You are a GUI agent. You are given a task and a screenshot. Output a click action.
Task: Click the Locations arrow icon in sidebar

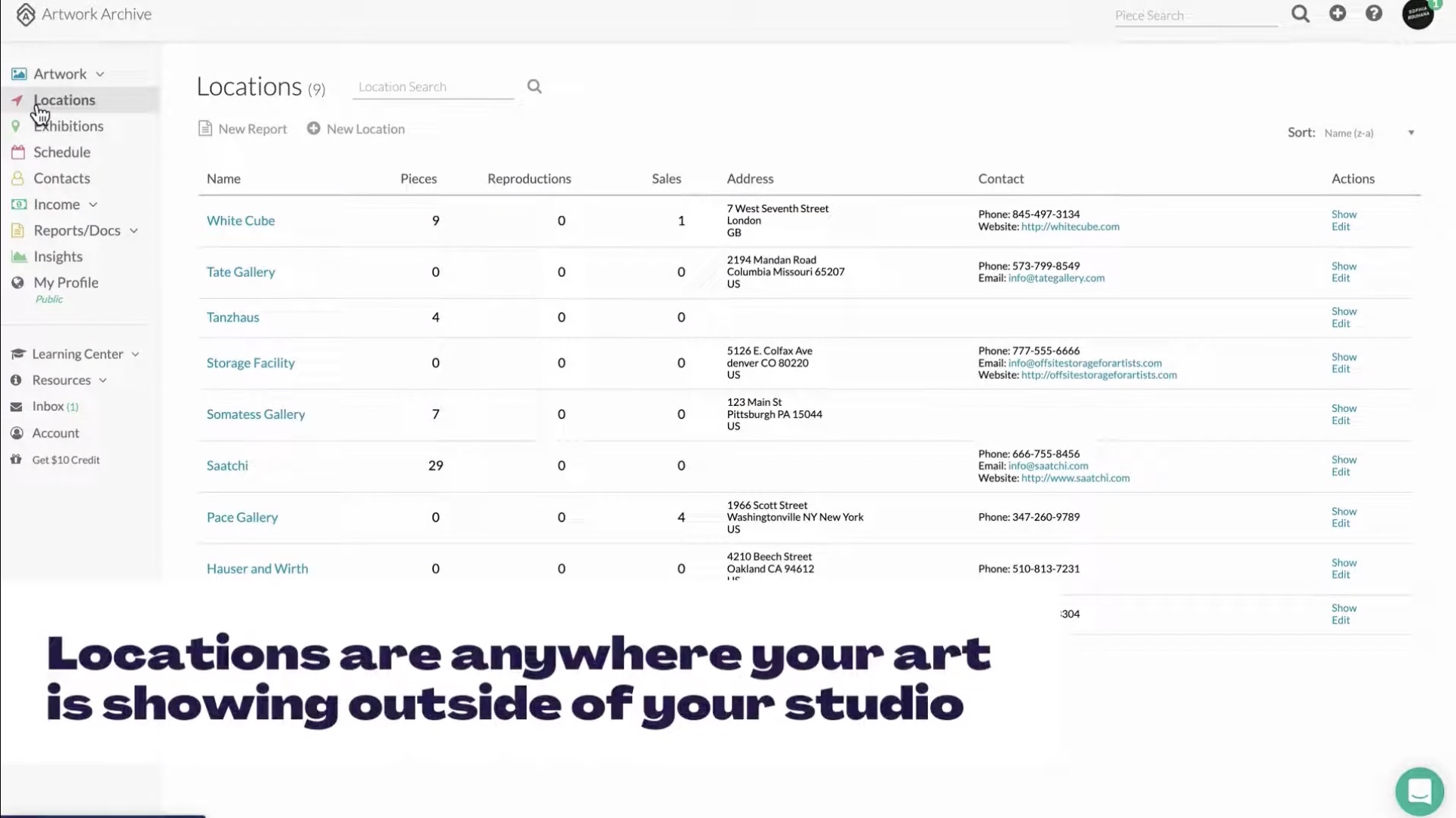[17, 100]
